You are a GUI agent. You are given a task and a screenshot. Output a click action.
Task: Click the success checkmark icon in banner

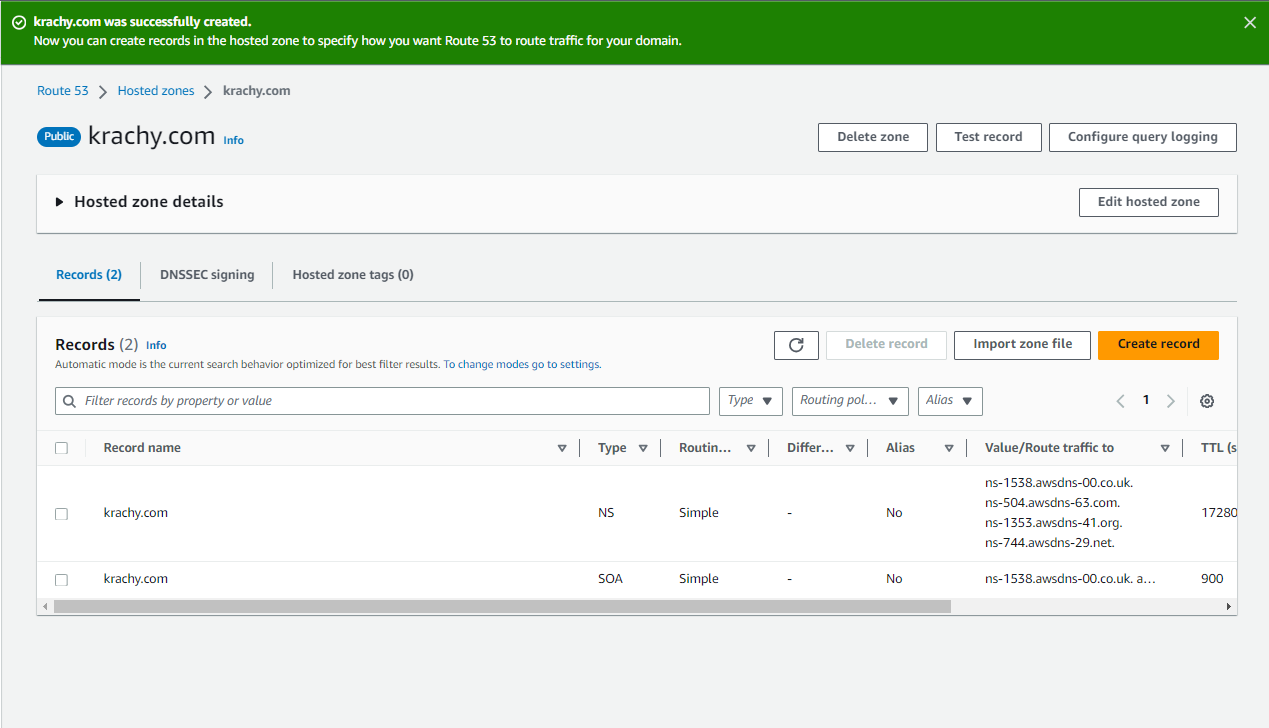(19, 22)
